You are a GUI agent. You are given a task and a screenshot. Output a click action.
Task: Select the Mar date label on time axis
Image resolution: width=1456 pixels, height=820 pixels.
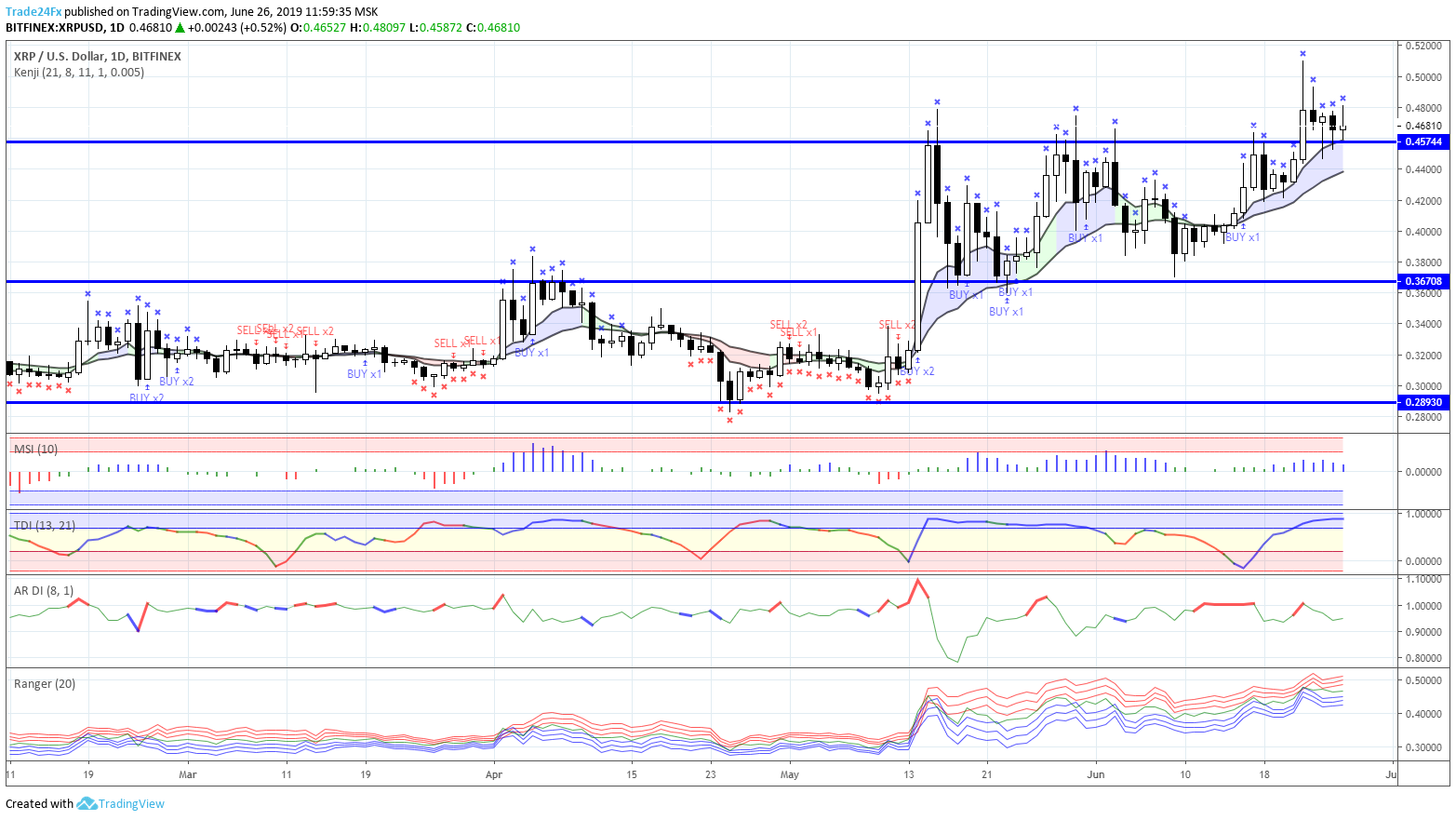click(x=187, y=773)
